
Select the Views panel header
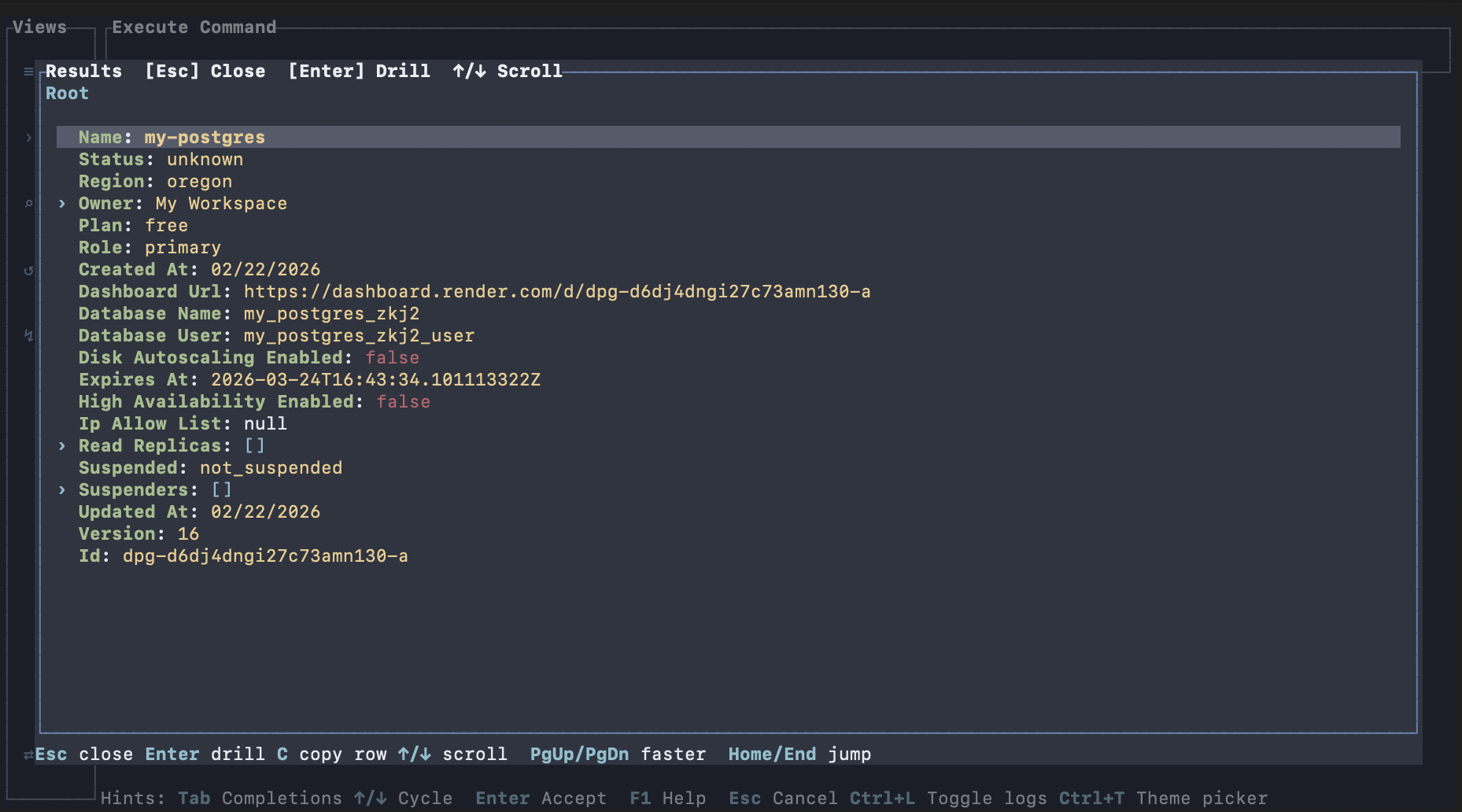38,26
